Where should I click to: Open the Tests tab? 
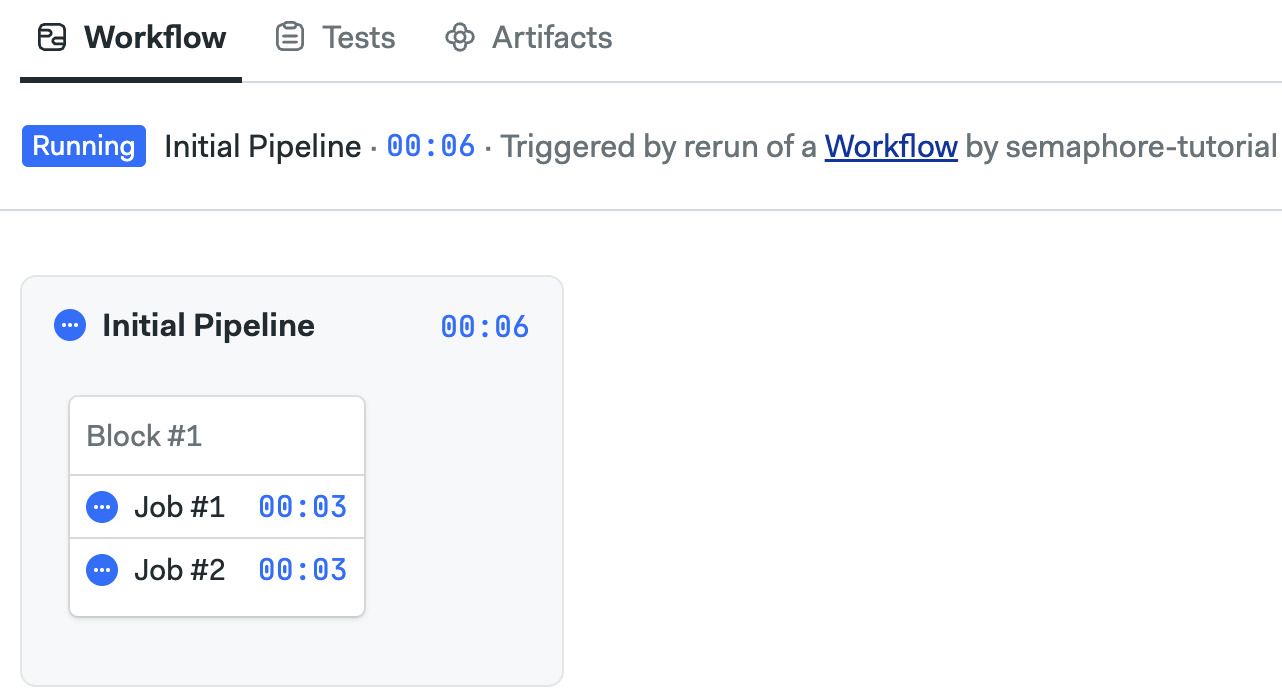click(x=336, y=38)
